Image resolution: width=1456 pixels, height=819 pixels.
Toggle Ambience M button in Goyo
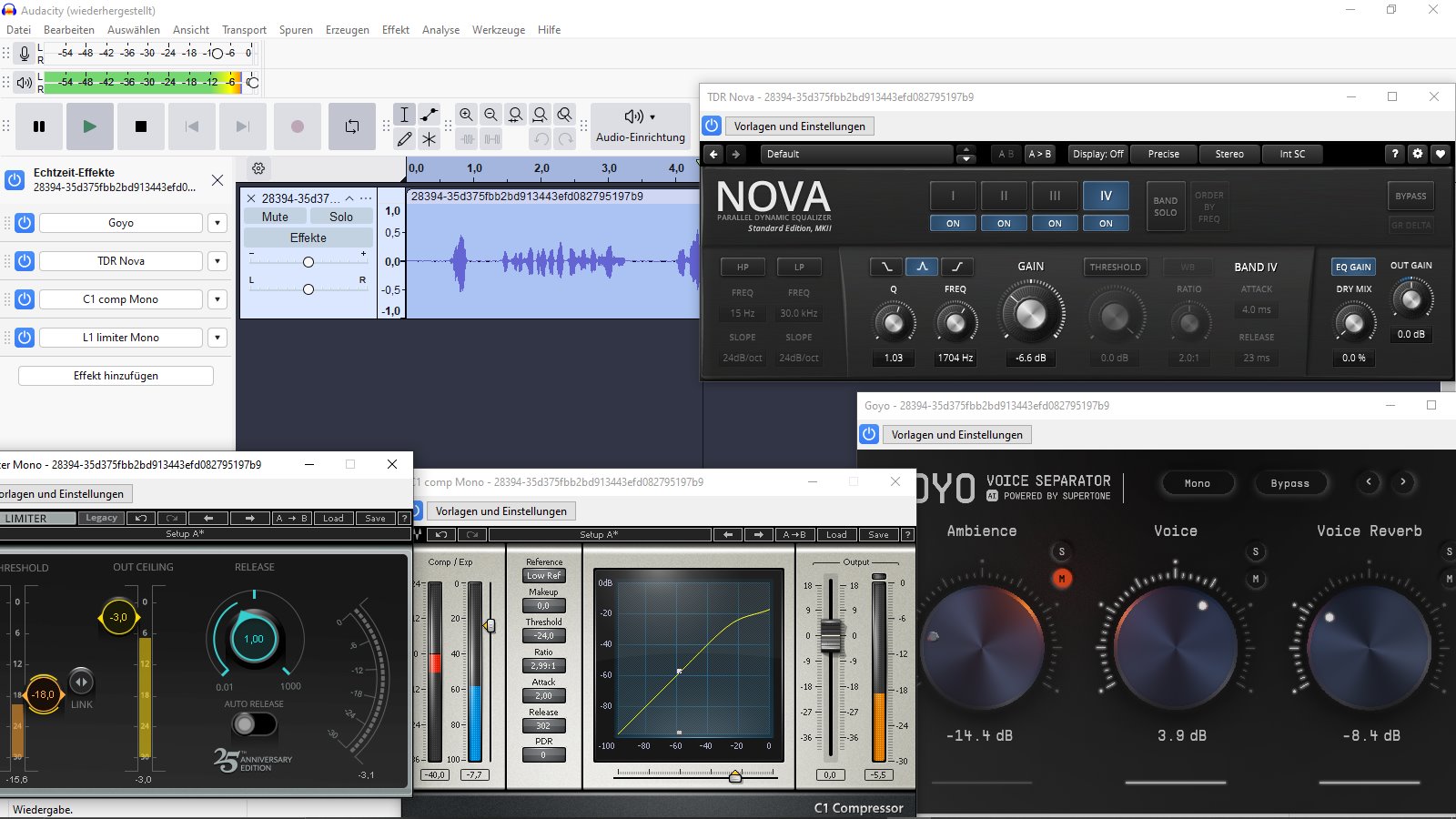click(1061, 579)
